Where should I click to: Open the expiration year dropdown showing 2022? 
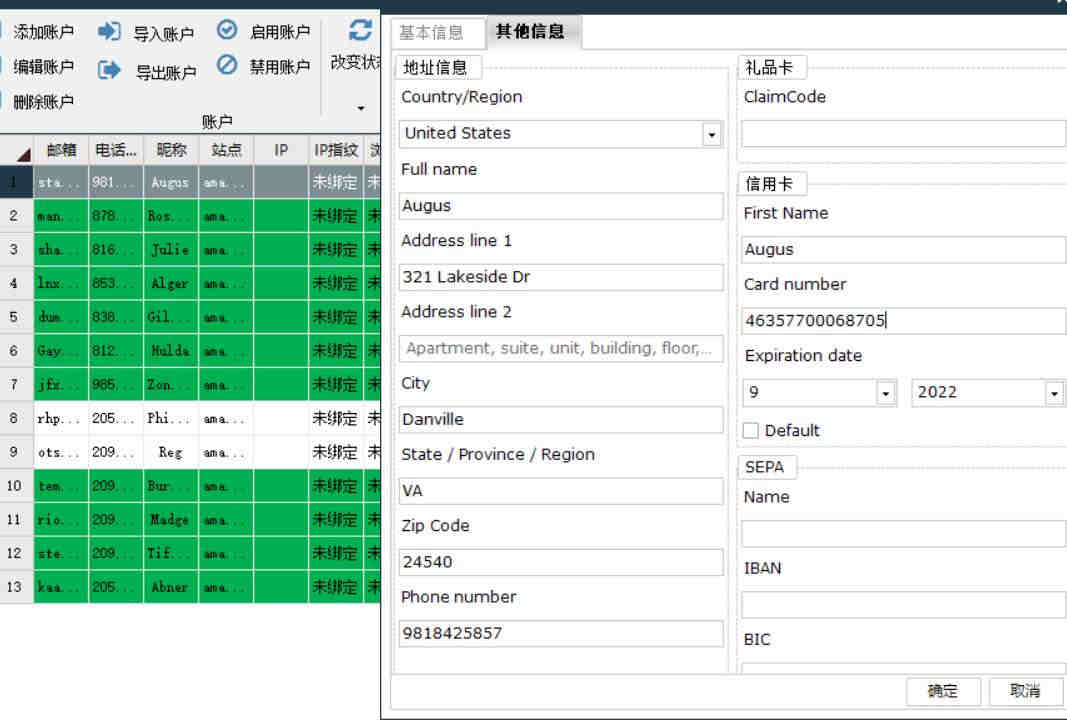pyautogui.click(x=1054, y=393)
